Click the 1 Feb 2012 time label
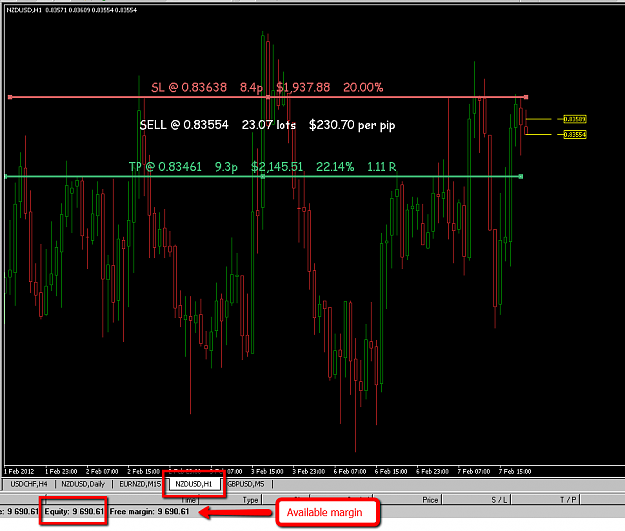 [19, 472]
